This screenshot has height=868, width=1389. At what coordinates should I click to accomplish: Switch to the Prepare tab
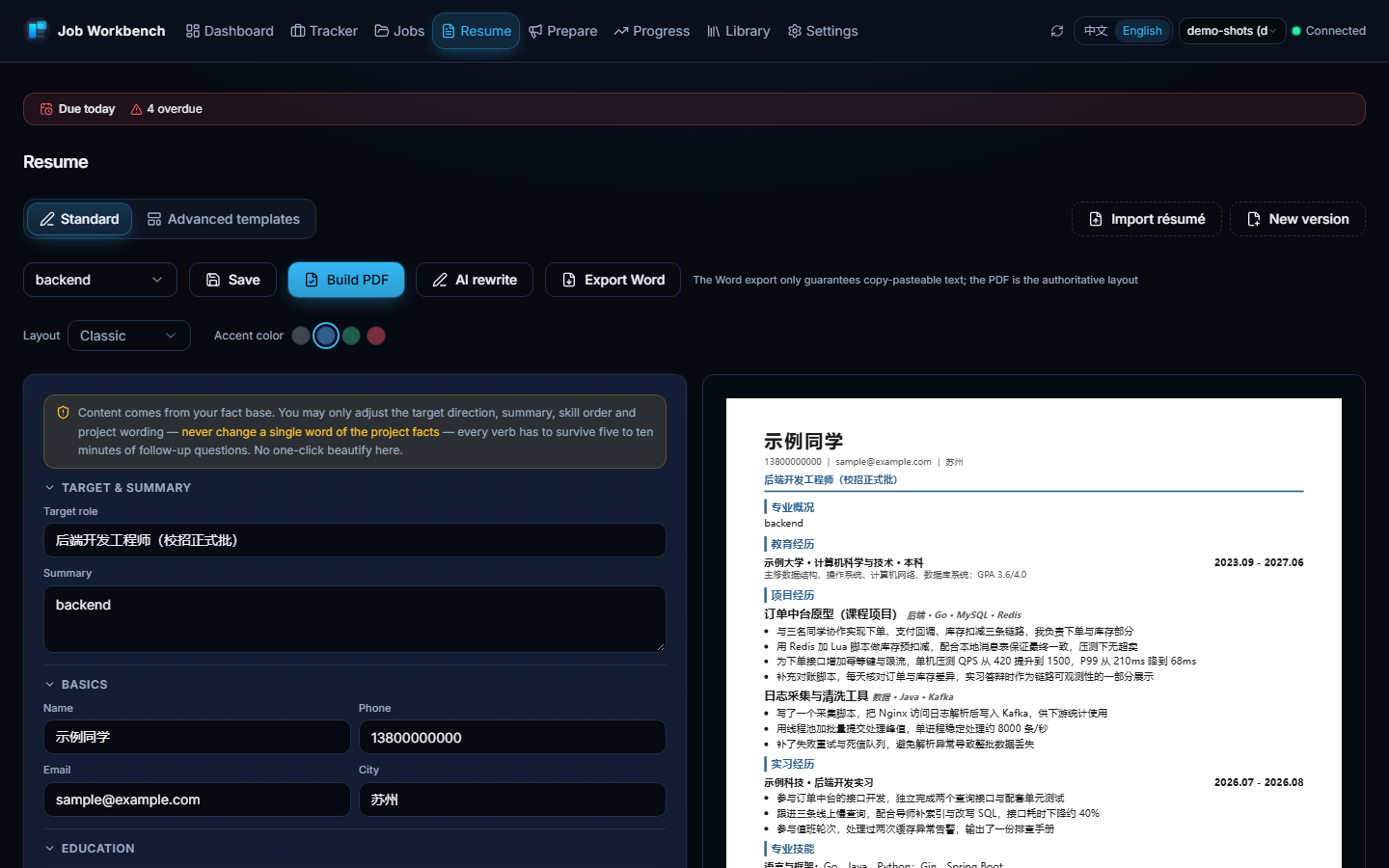(x=563, y=31)
